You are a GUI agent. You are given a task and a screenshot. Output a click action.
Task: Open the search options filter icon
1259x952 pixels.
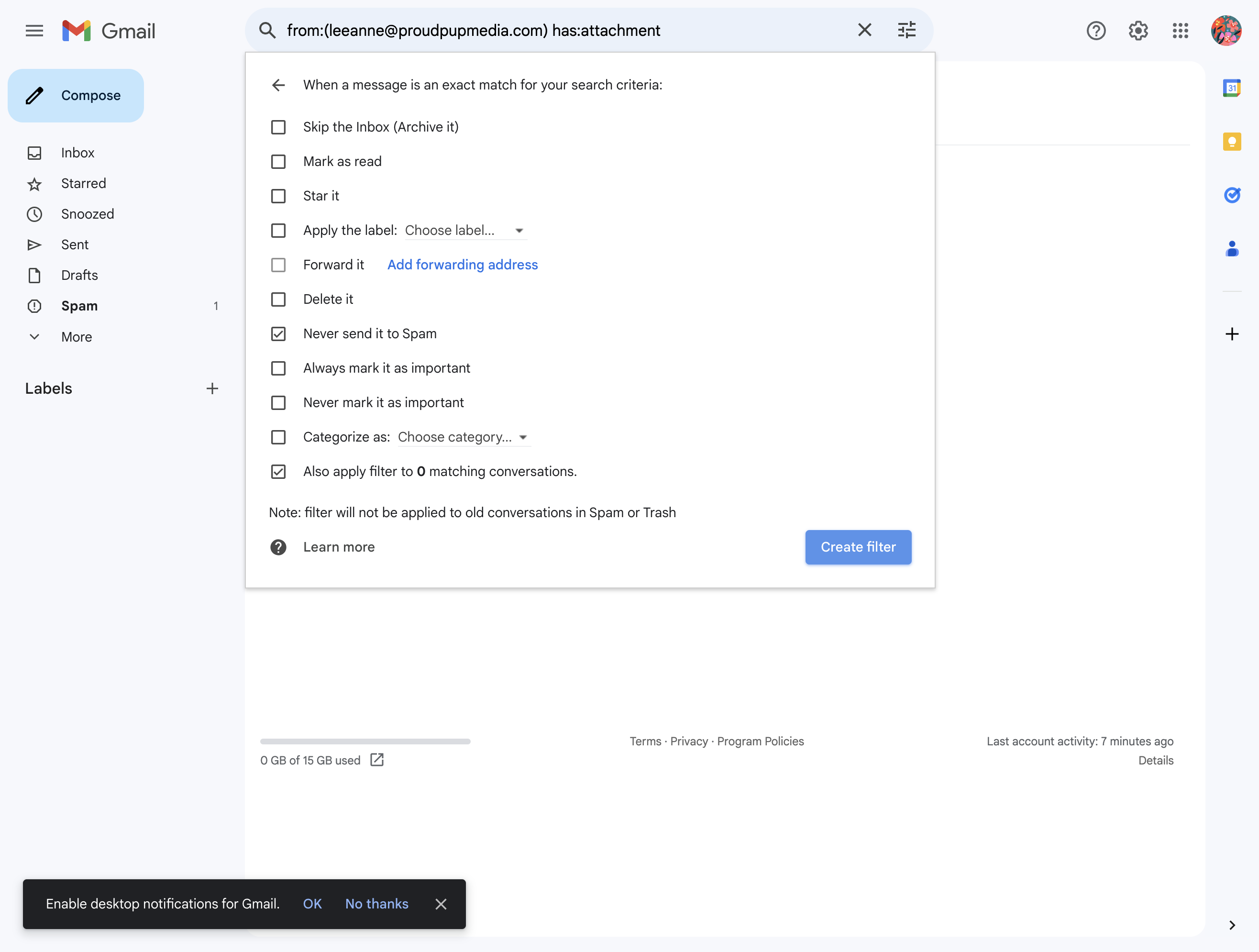pos(906,30)
